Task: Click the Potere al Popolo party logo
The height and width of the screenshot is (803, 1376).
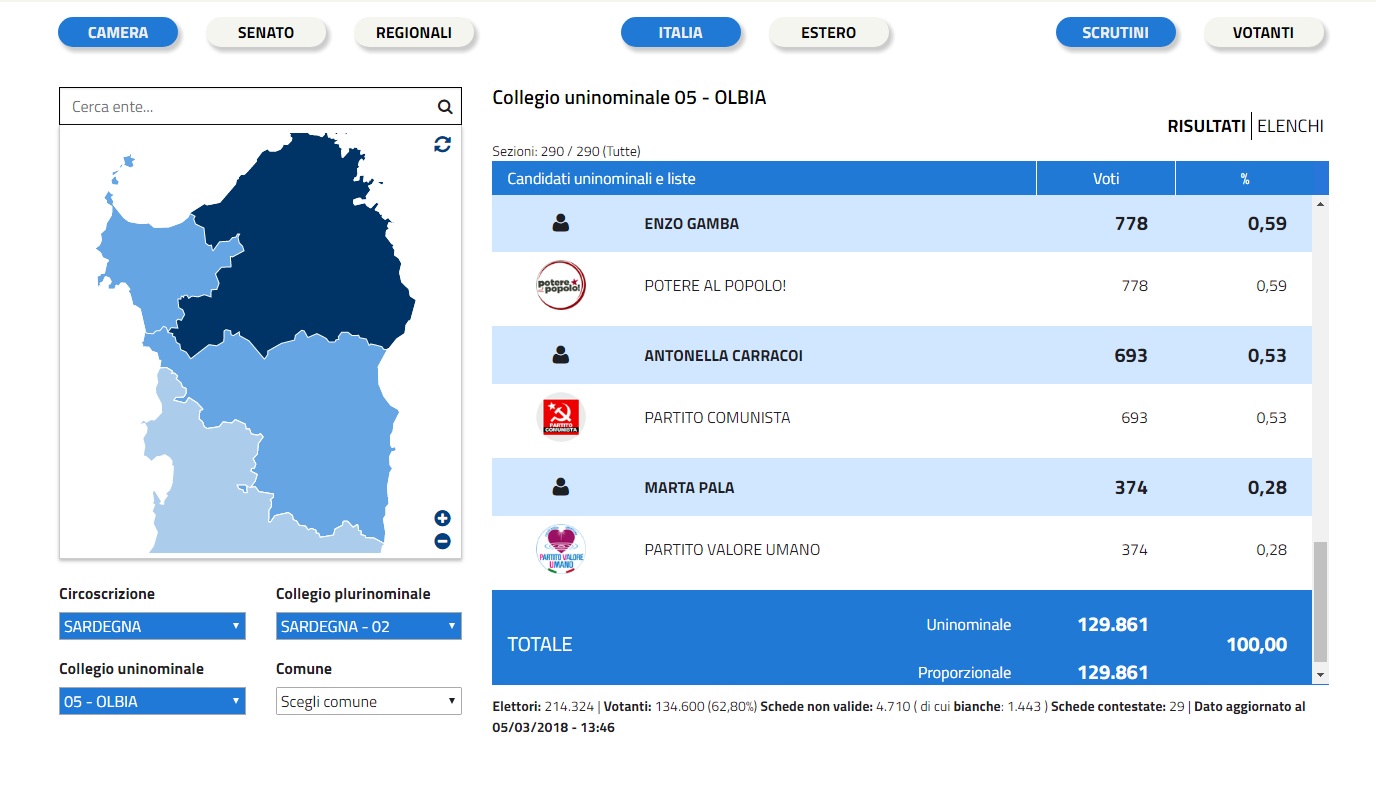Action: tap(560, 286)
